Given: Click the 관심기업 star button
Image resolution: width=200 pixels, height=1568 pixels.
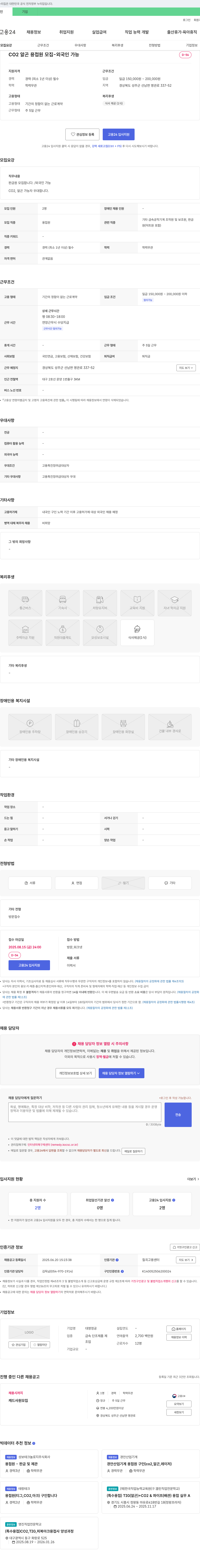Looking at the screenshot, I should [x=18, y=1345].
